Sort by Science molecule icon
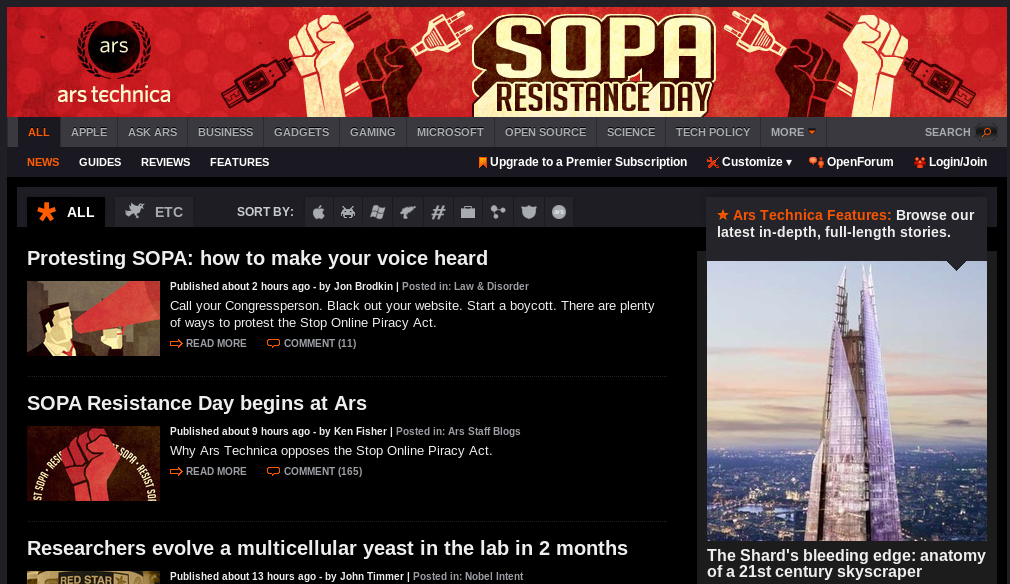The image size is (1010, 584). point(498,212)
